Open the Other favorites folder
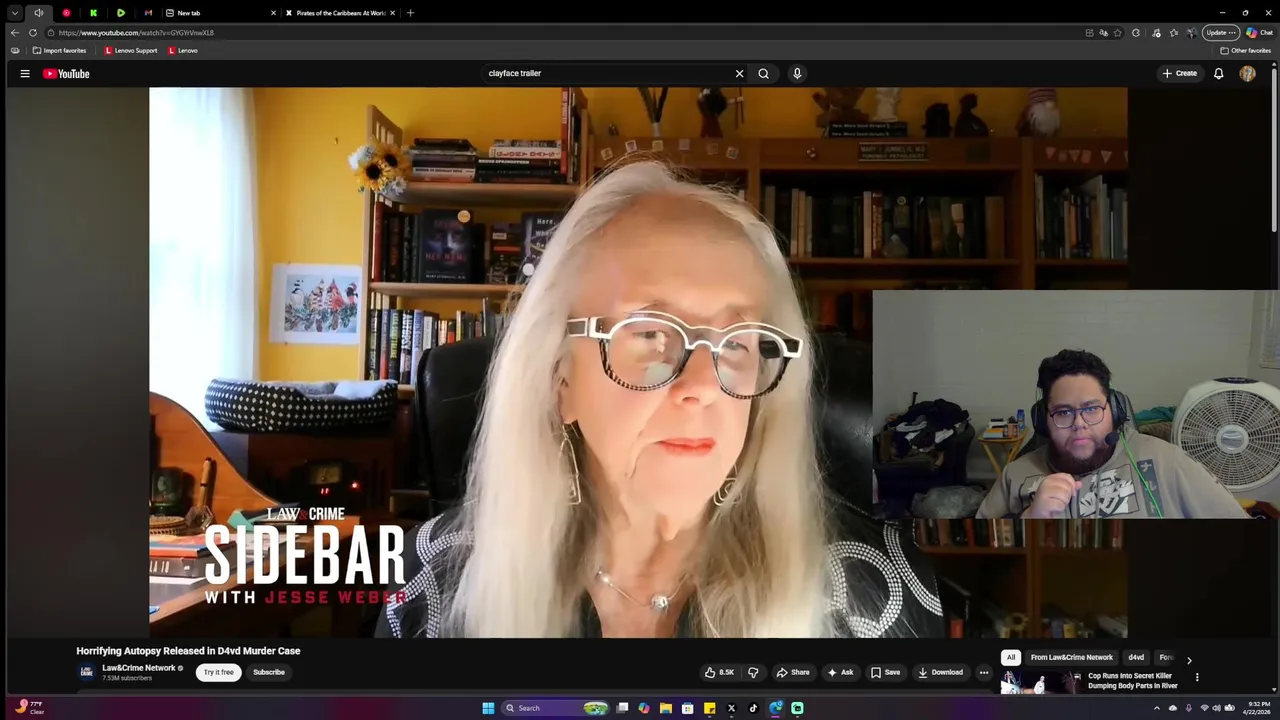This screenshot has height=720, width=1280. (x=1246, y=50)
